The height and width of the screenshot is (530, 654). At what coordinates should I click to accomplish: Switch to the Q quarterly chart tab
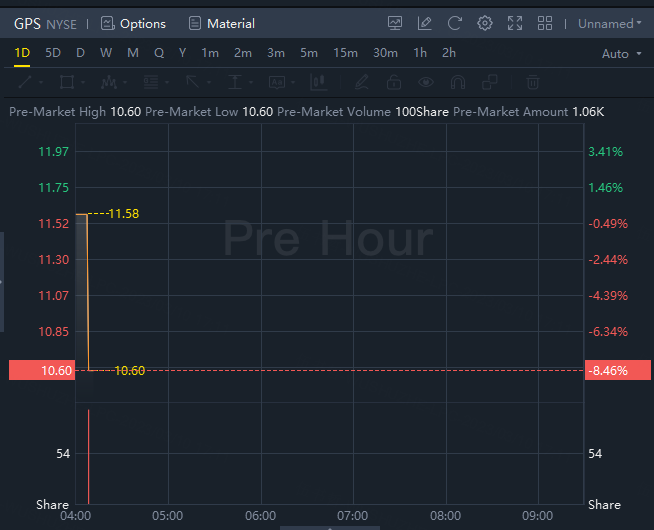tap(159, 53)
